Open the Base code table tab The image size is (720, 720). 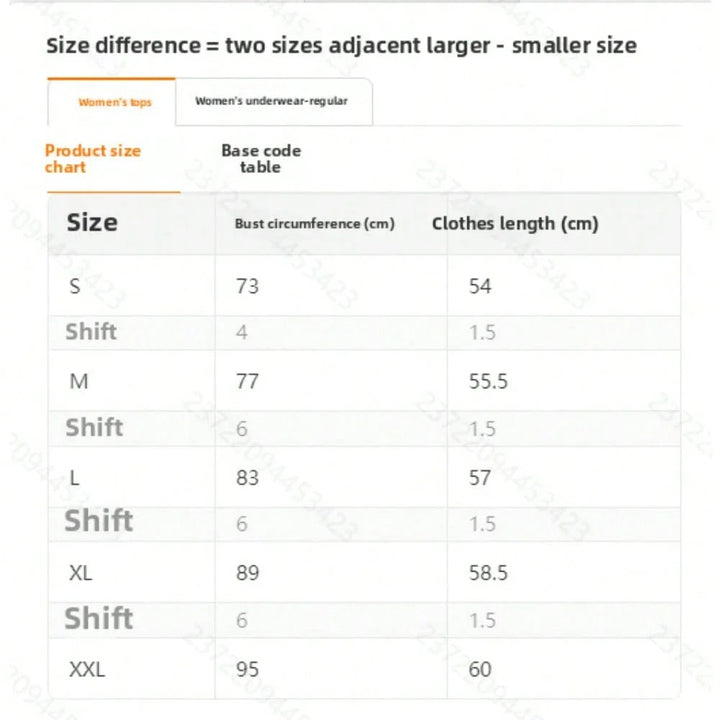(x=261, y=159)
